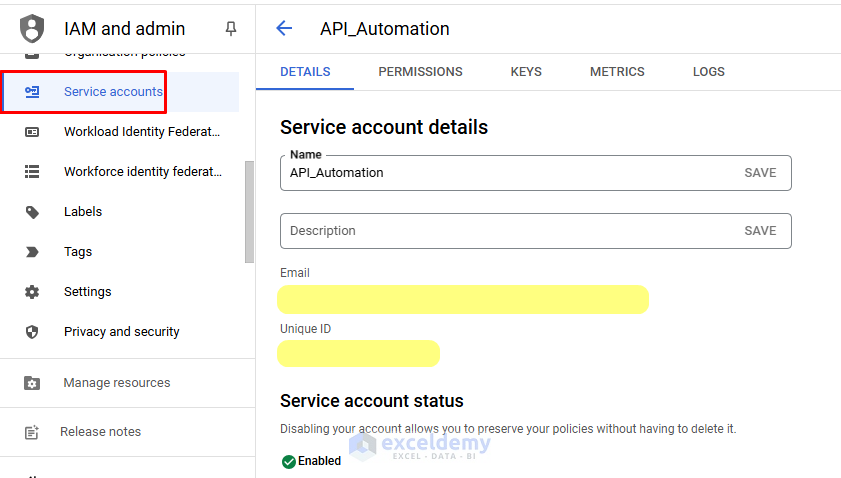Go back using the arrow icon
This screenshot has width=841, height=478.
point(284,29)
